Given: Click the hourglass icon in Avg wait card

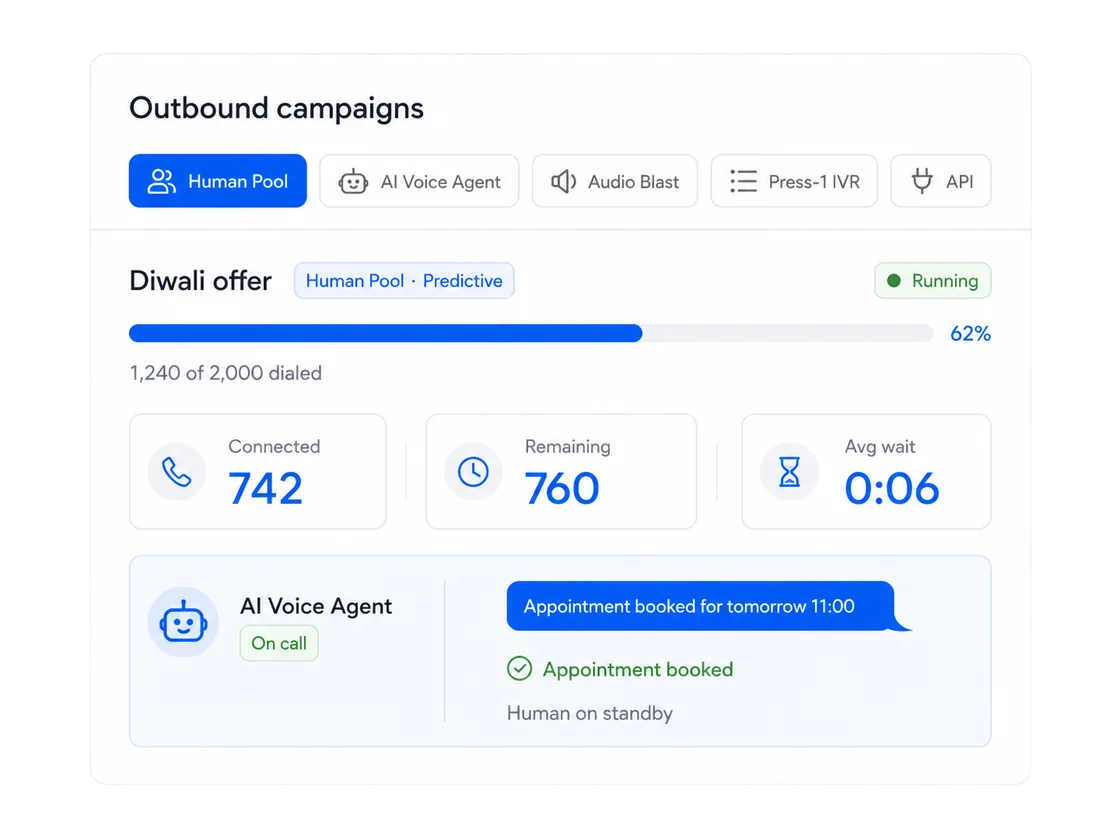Looking at the screenshot, I should [x=789, y=472].
